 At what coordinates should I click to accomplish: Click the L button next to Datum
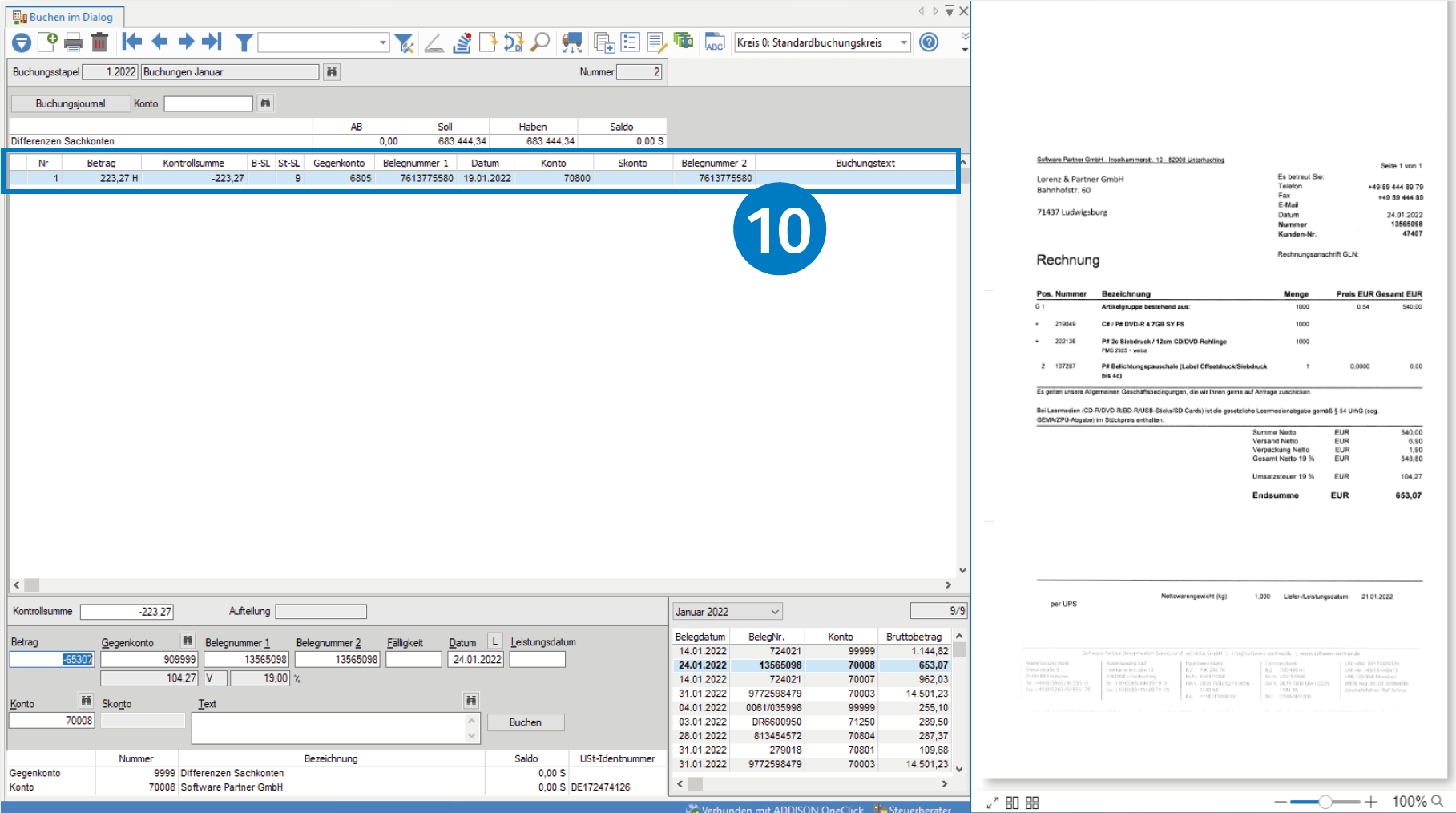pos(495,641)
